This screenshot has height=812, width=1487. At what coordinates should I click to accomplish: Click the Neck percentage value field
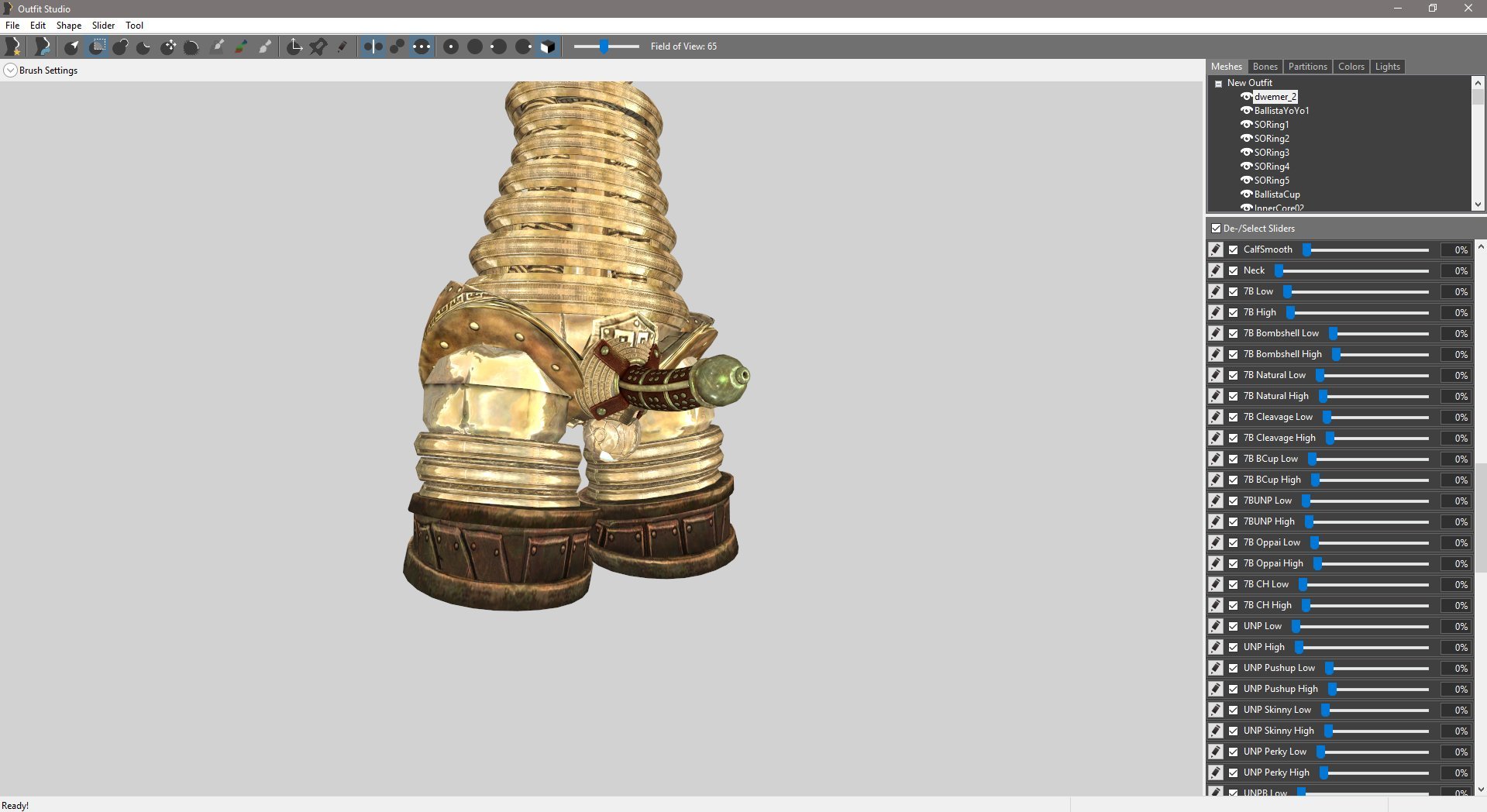click(1456, 271)
